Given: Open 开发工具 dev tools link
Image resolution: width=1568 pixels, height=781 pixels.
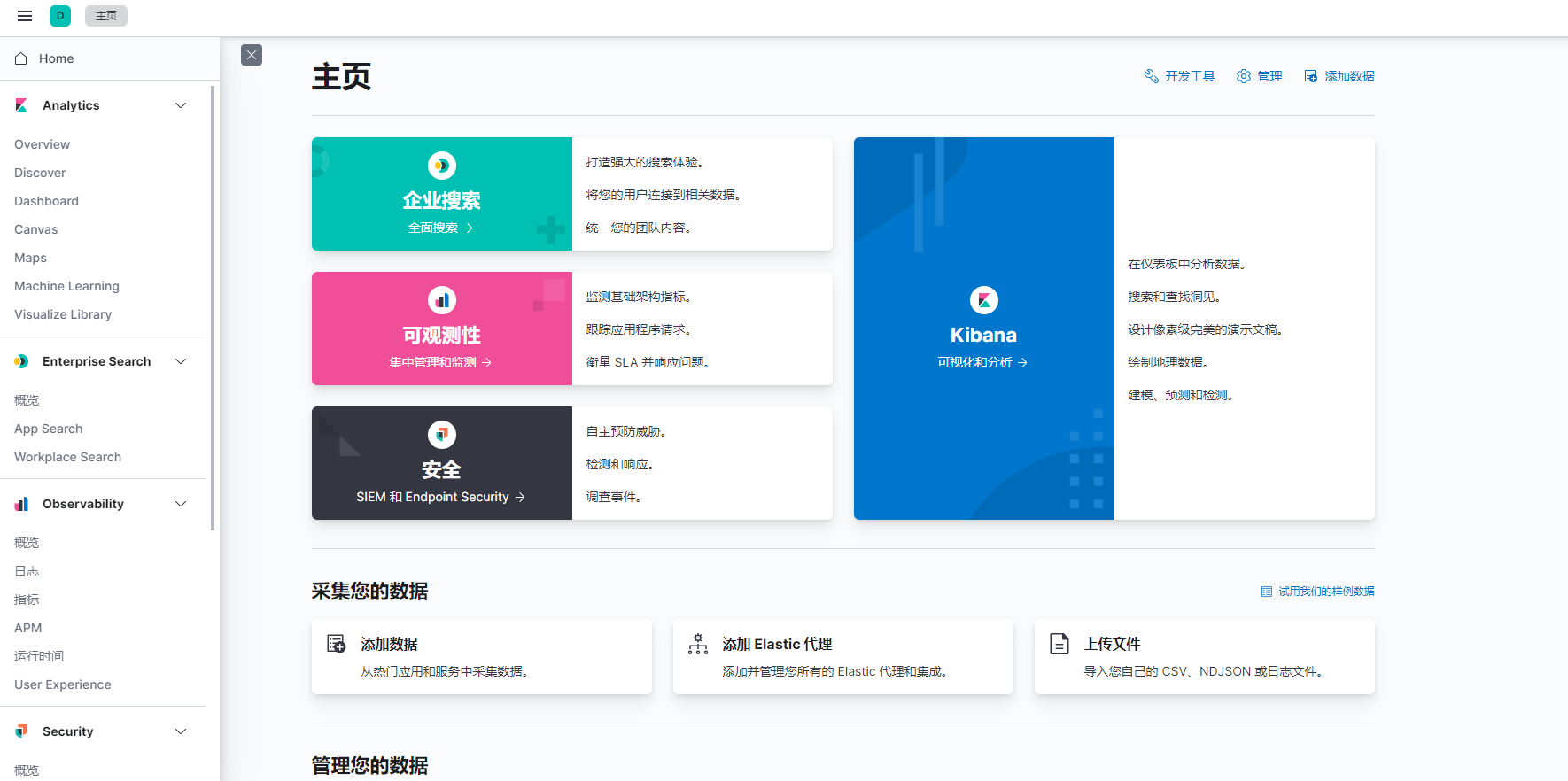Looking at the screenshot, I should pos(1179,76).
